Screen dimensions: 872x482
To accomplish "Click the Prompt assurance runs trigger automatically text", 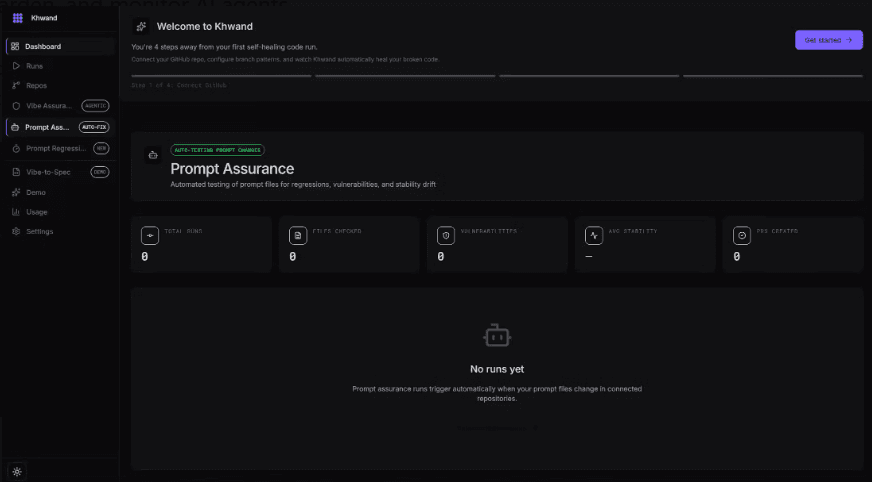I will (497, 394).
